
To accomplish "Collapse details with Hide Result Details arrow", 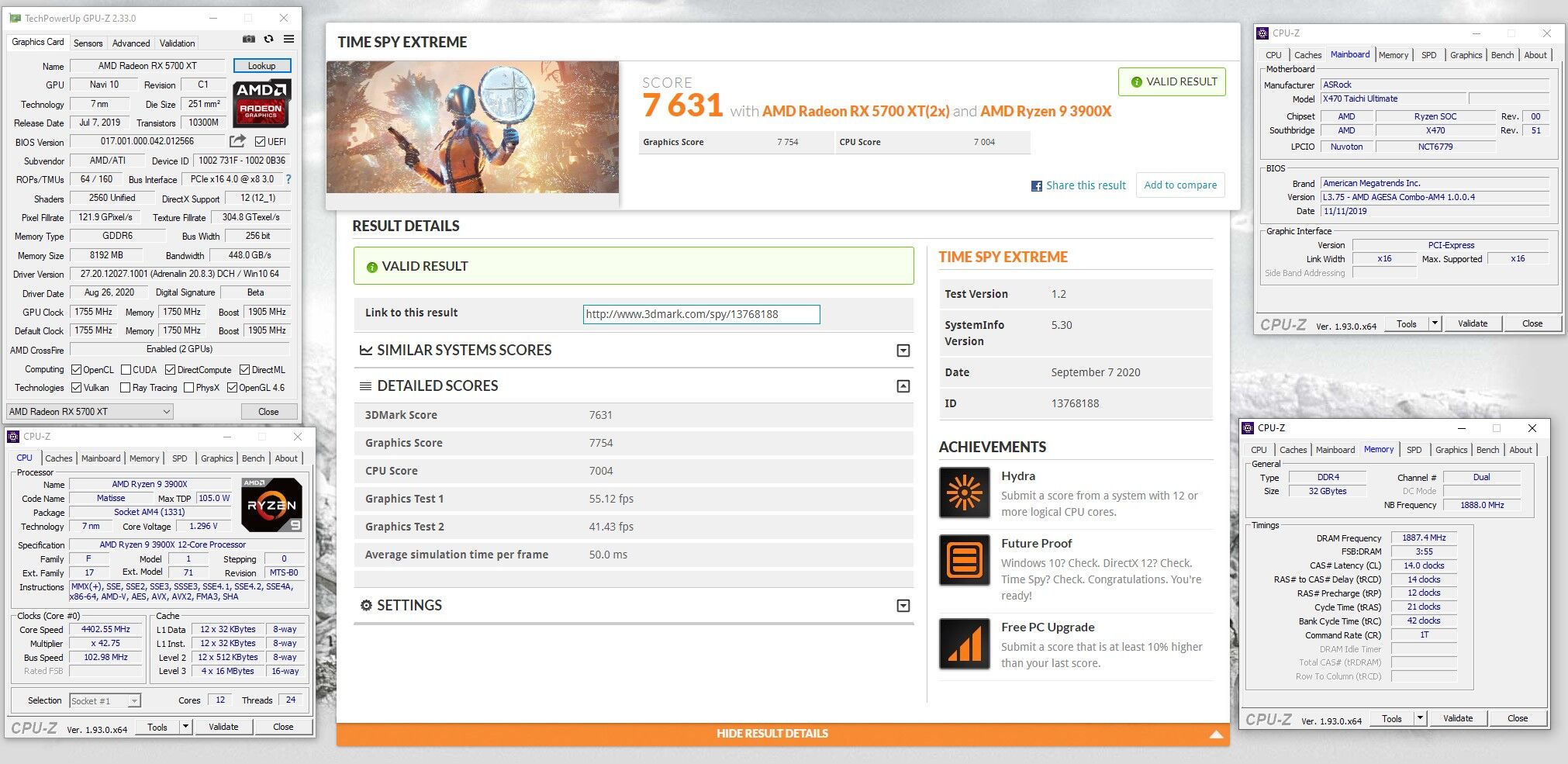I will (x=1215, y=734).
